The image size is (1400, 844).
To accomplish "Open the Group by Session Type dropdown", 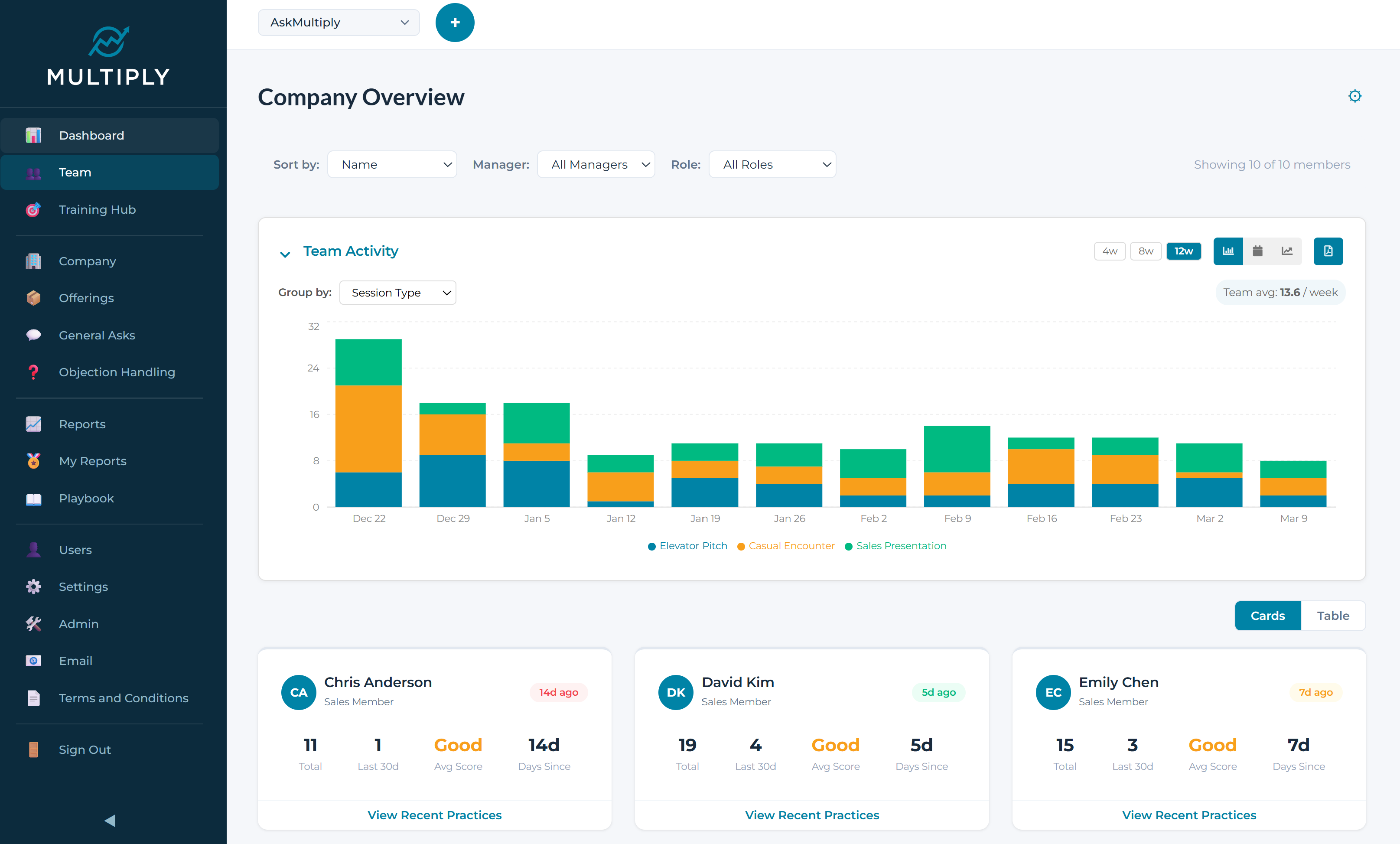I will point(398,292).
